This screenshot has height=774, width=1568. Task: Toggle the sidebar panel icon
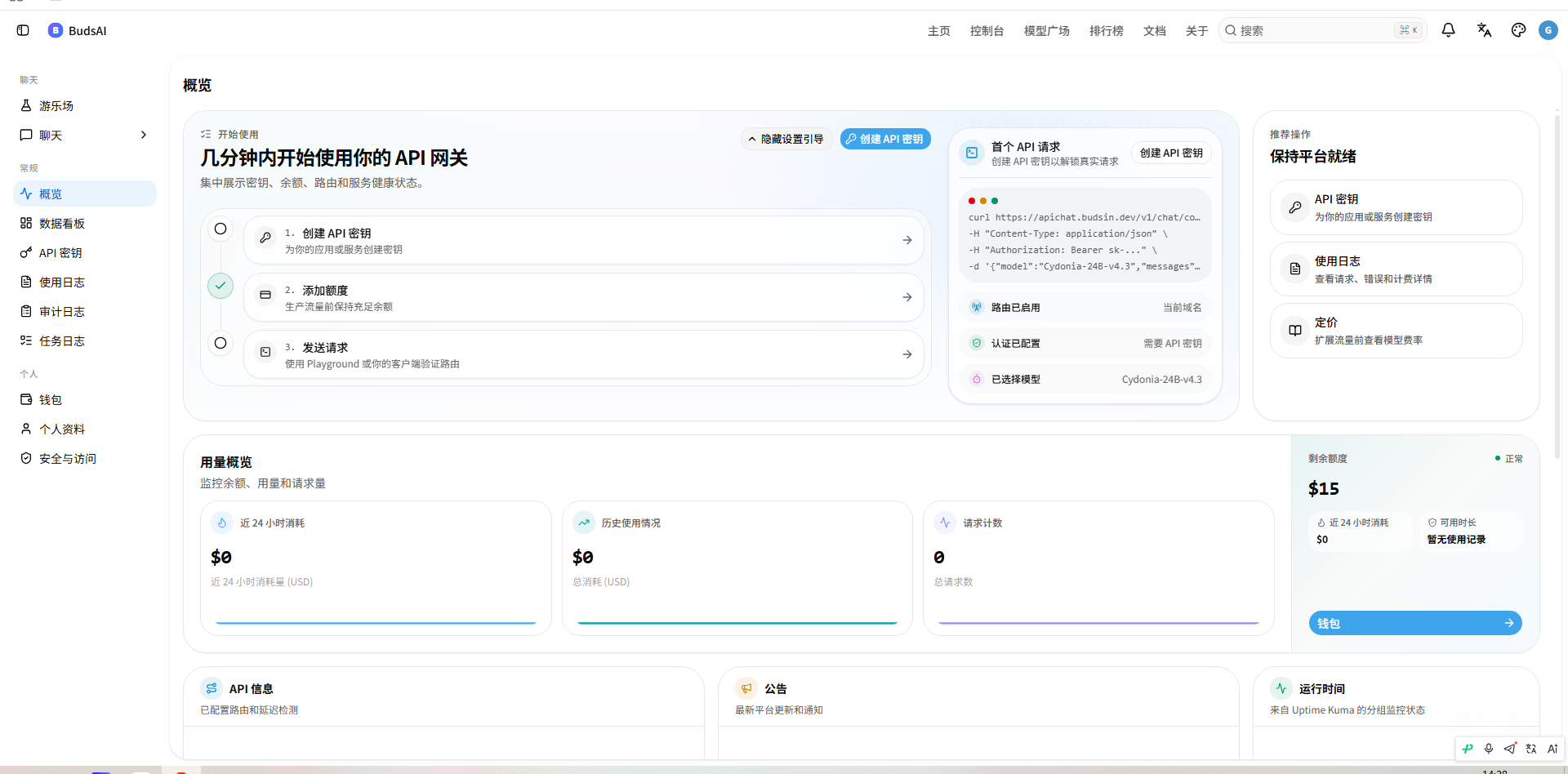23,30
